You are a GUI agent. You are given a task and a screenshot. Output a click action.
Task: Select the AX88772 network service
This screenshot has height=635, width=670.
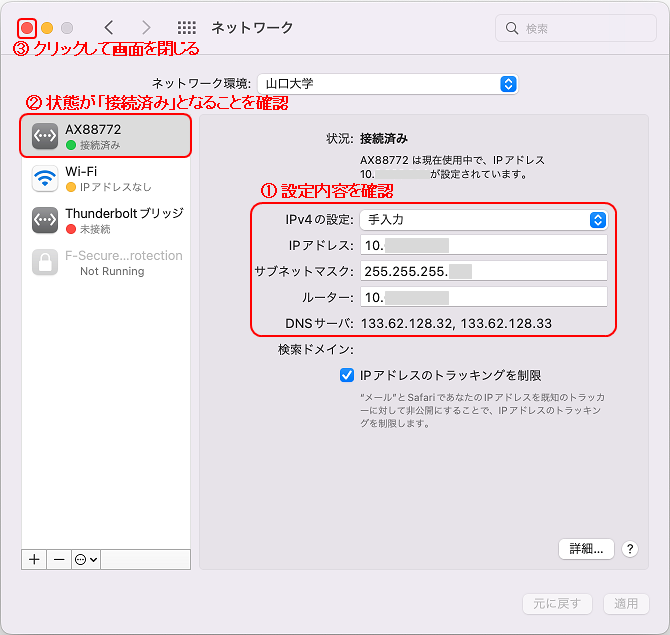pos(106,136)
